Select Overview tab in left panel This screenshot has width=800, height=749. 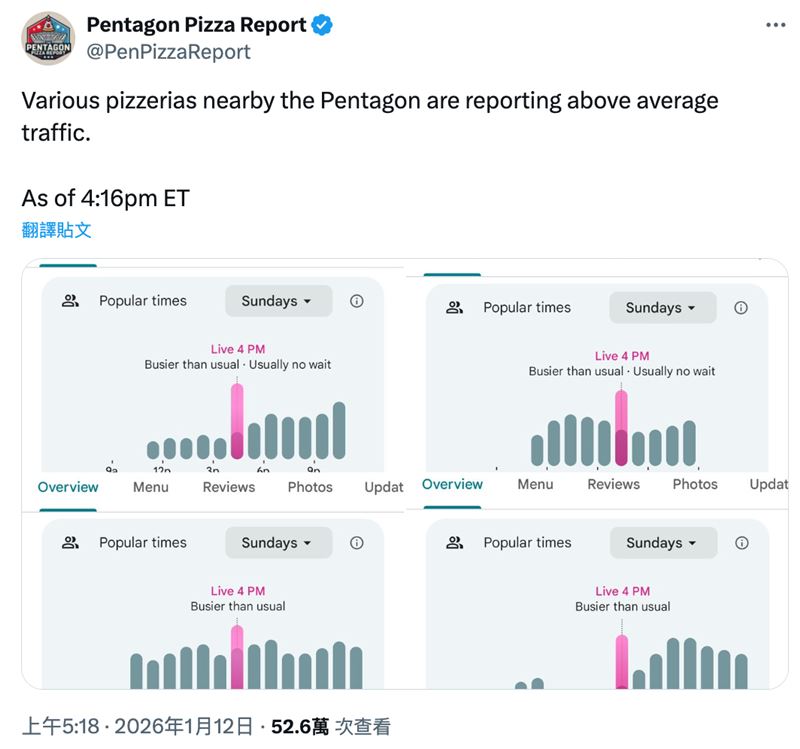[68, 487]
